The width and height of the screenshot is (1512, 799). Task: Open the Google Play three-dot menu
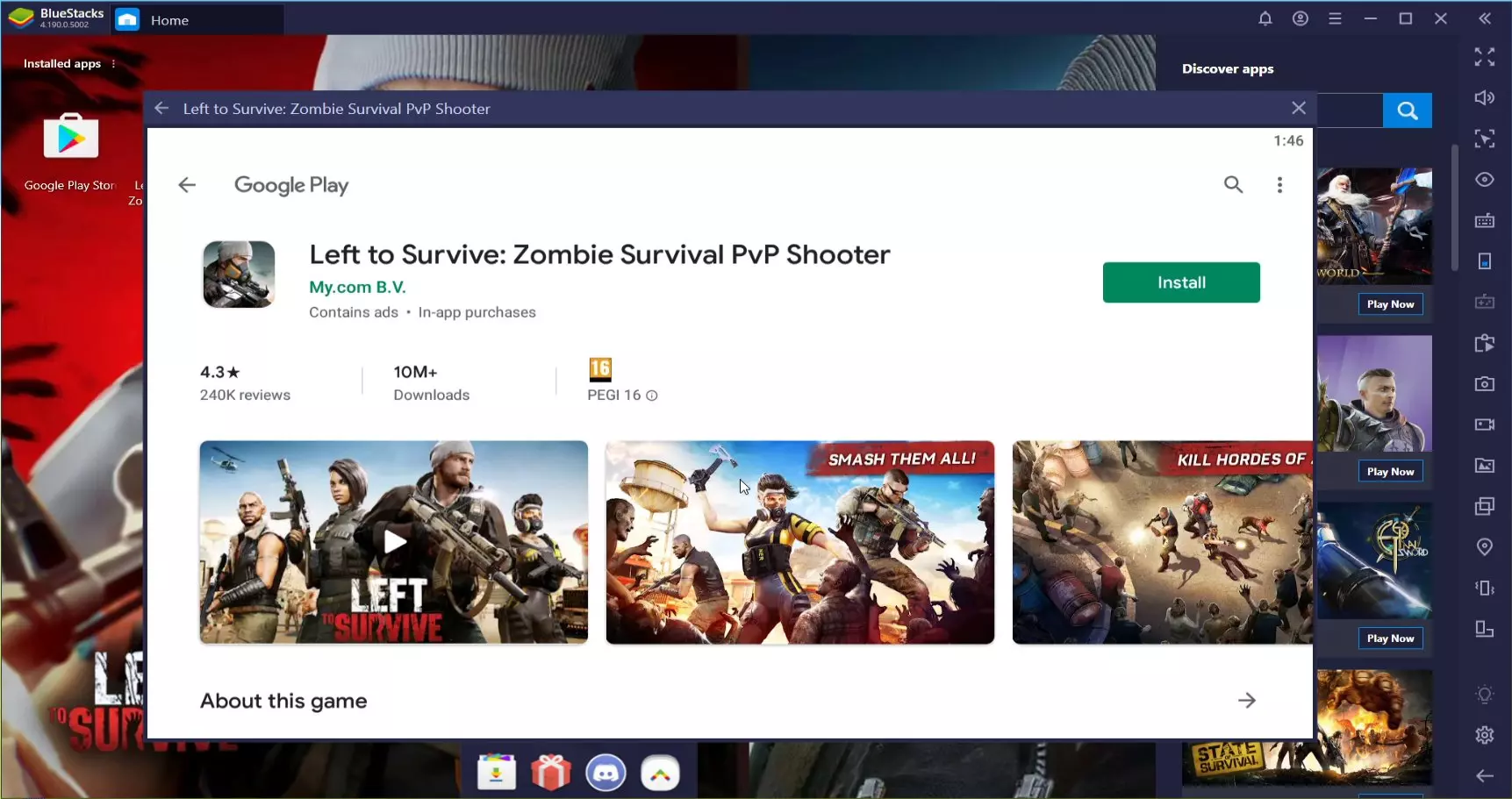[x=1279, y=184]
